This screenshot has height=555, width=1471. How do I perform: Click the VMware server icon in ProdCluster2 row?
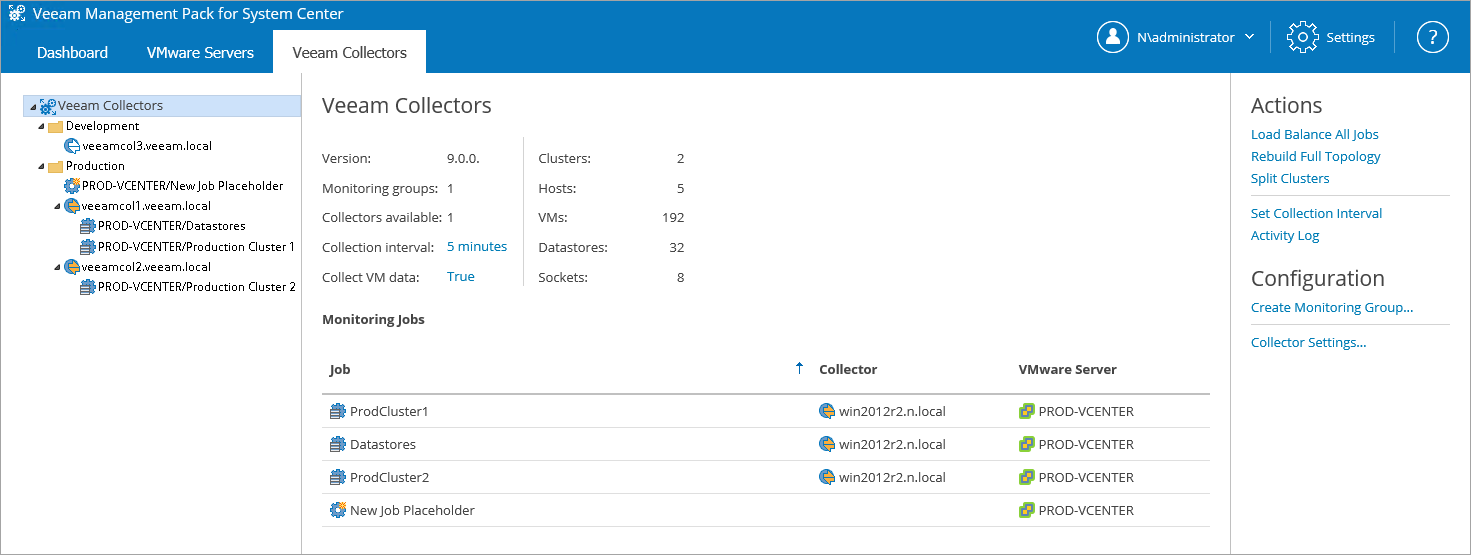[x=1026, y=477]
